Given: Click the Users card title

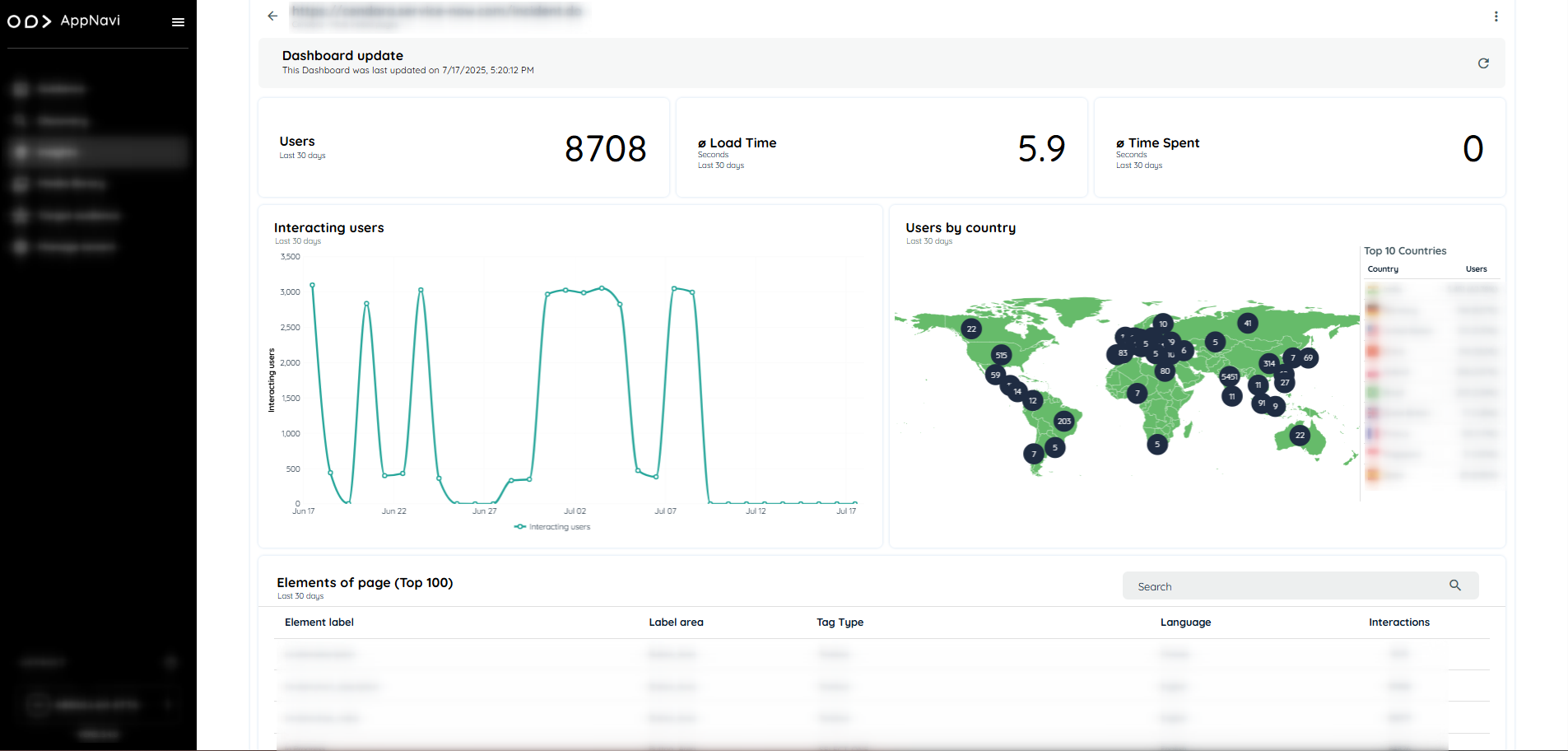Looking at the screenshot, I should coord(297,142).
